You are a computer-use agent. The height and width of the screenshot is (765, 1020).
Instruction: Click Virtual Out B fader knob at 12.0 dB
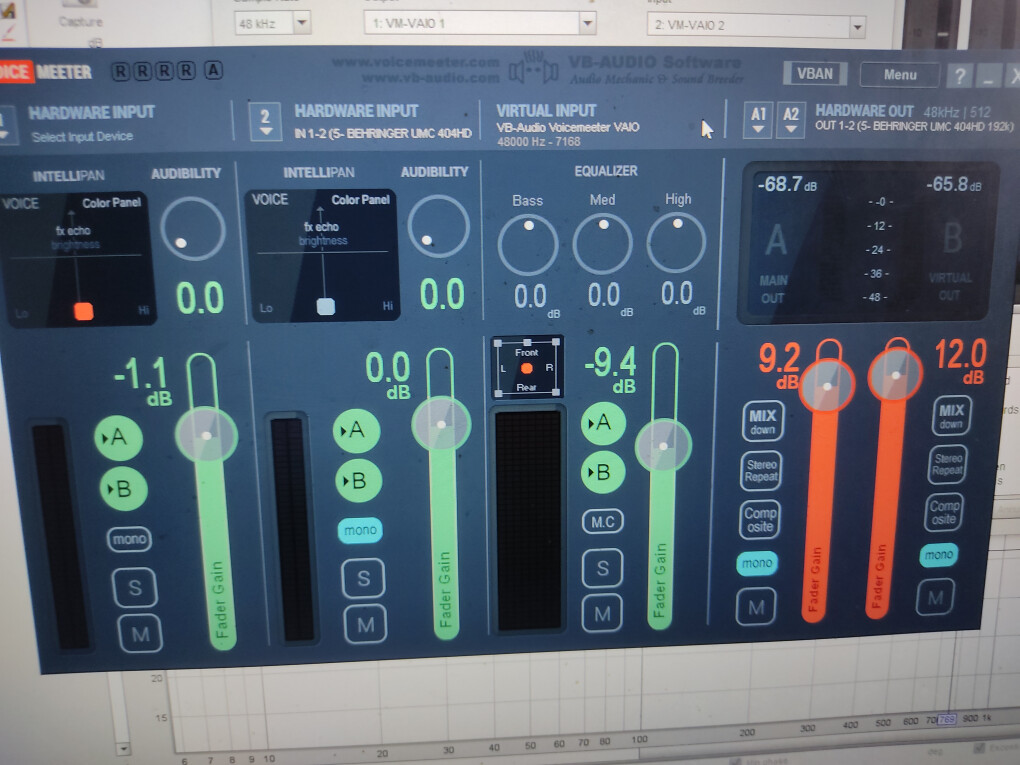(896, 375)
